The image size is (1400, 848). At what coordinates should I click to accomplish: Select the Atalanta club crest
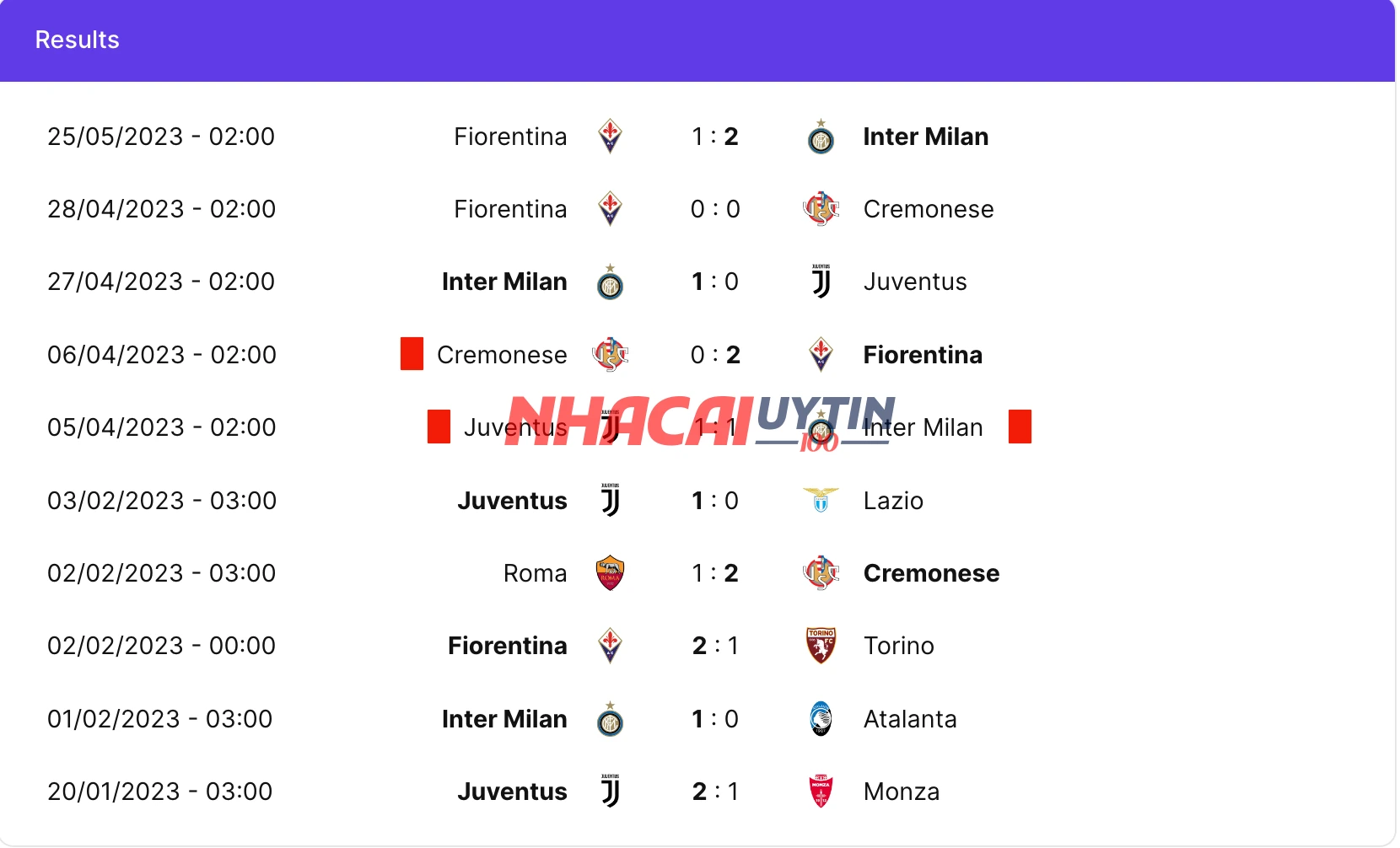pos(821,719)
